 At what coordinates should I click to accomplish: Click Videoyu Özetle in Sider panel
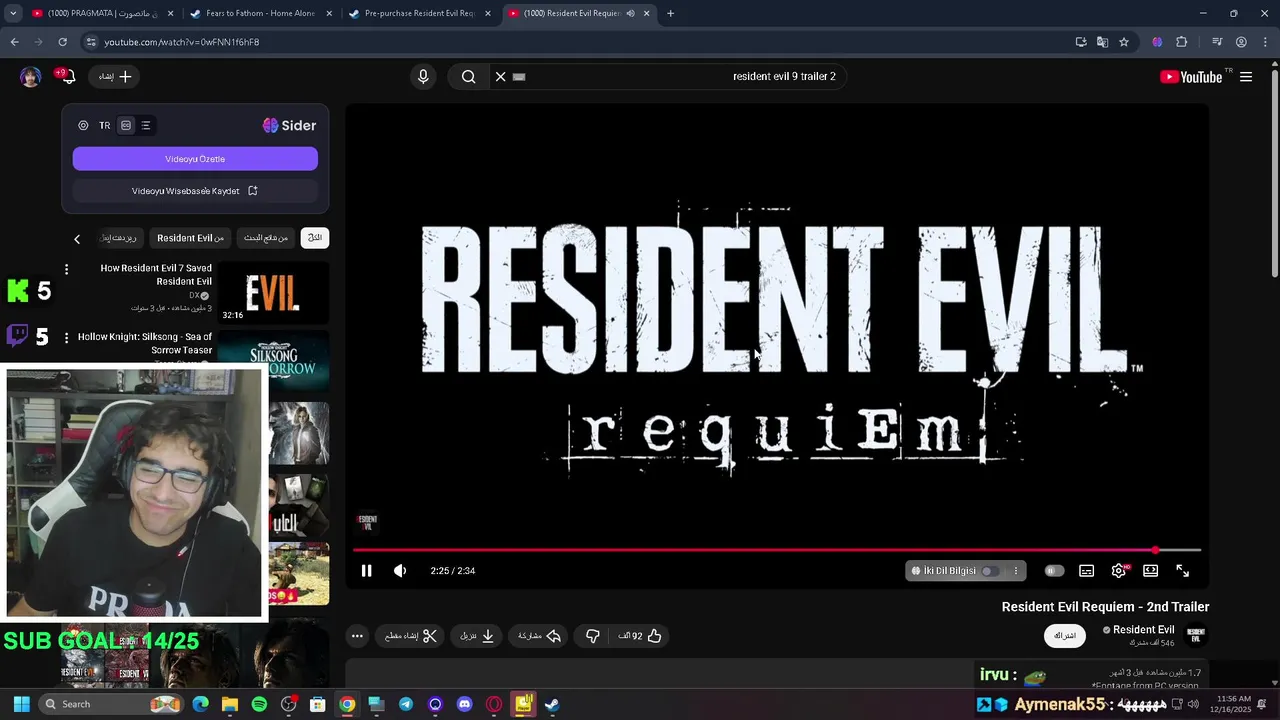[195, 159]
